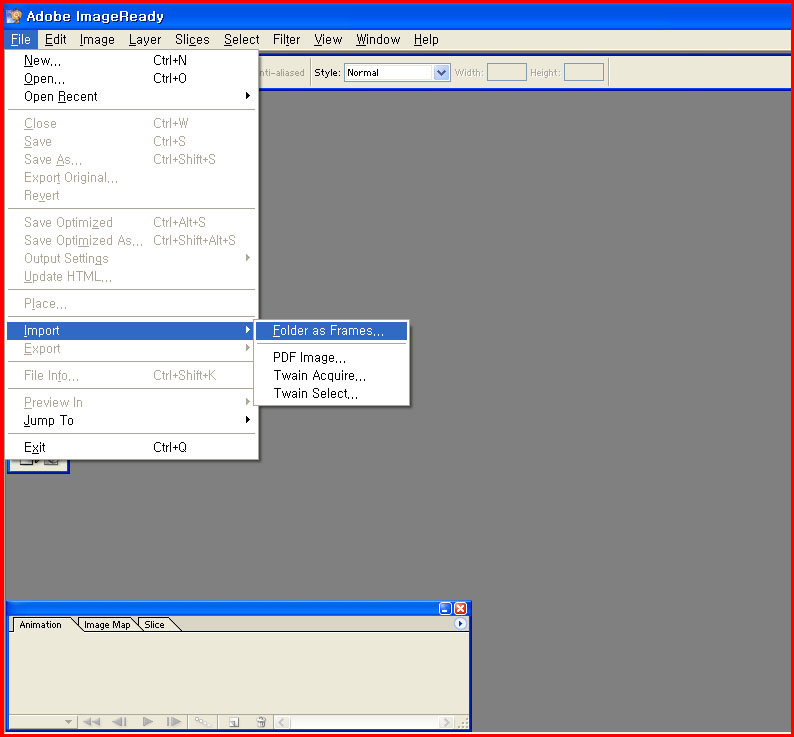This screenshot has height=737, width=794.
Task: Choose Twain Select... in Import submenu
Action: coord(331,394)
